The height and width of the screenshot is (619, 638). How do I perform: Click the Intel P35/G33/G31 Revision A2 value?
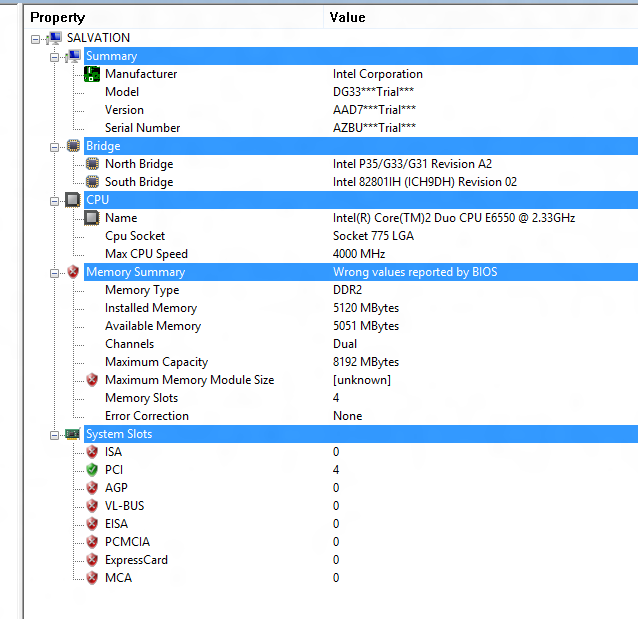tap(412, 164)
